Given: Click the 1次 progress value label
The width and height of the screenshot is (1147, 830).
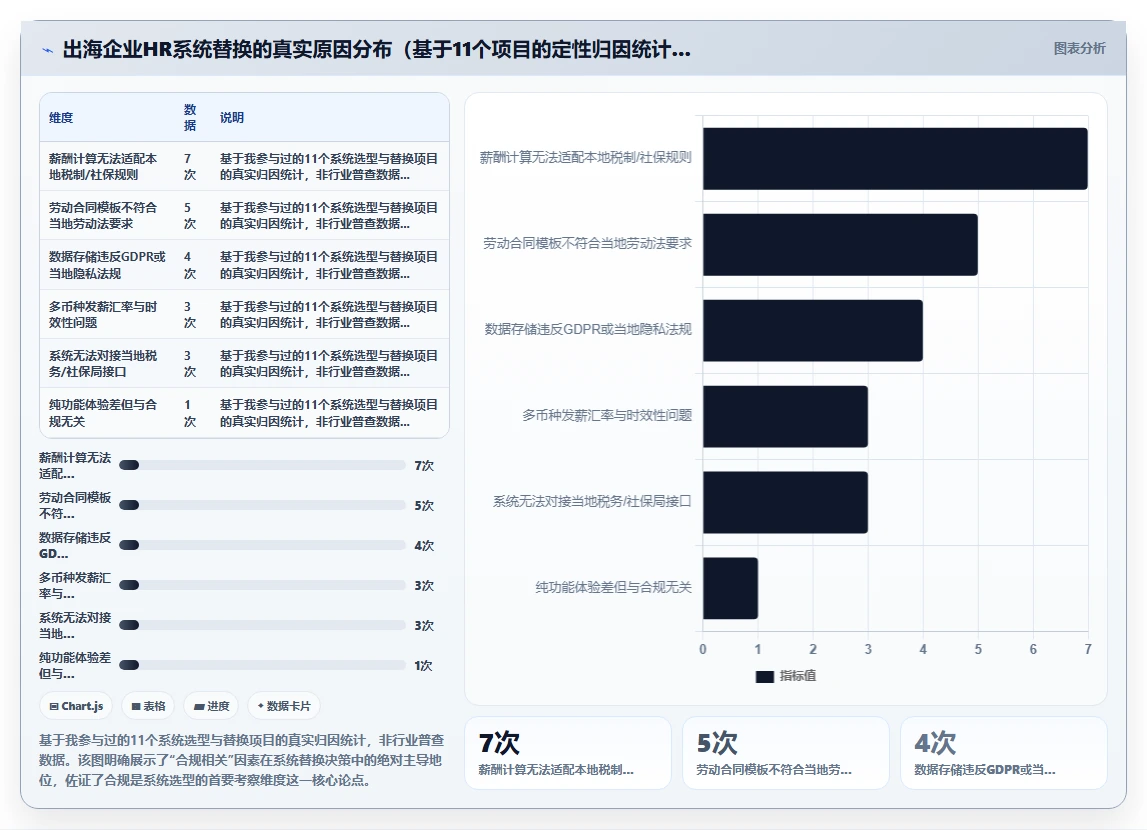Looking at the screenshot, I should point(424,665).
